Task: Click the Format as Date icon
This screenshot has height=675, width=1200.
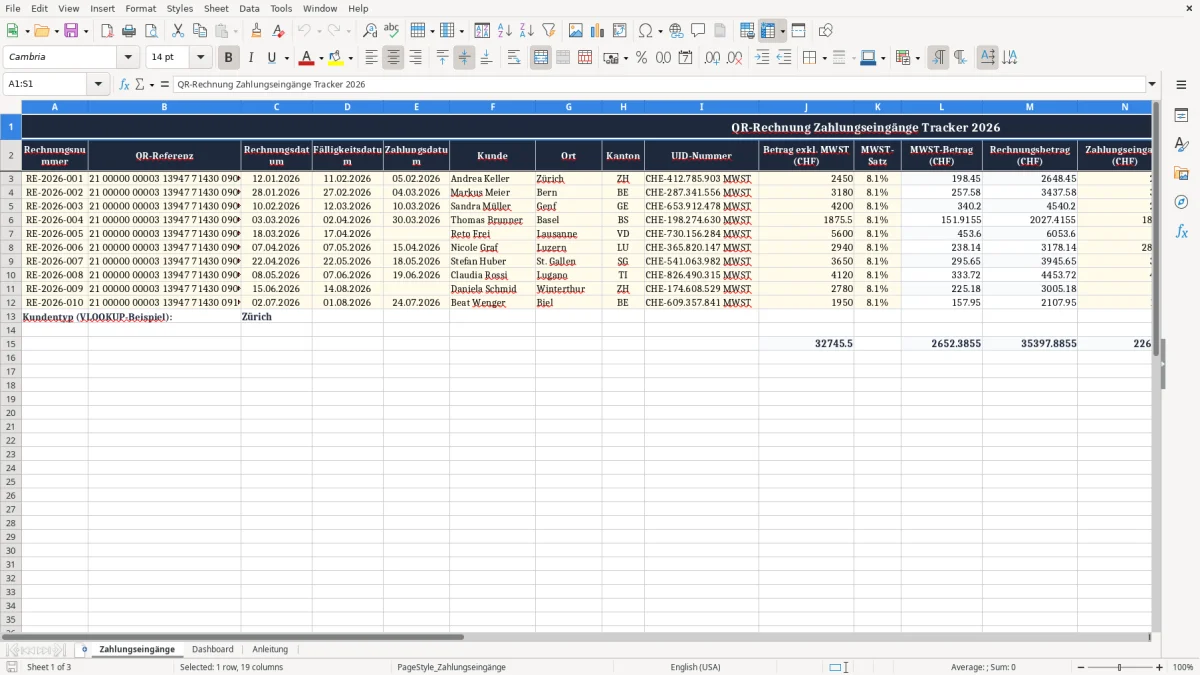Action: click(x=685, y=58)
